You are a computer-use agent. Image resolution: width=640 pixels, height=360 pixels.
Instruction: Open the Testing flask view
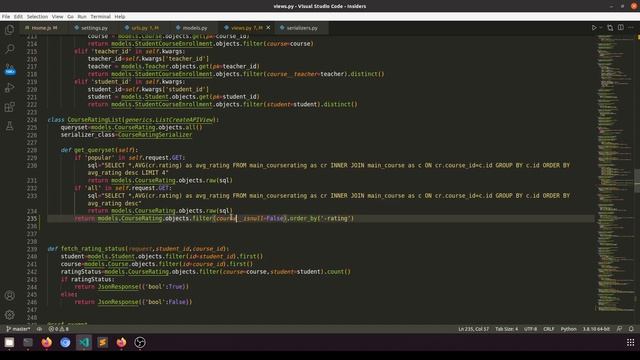pos(9,127)
